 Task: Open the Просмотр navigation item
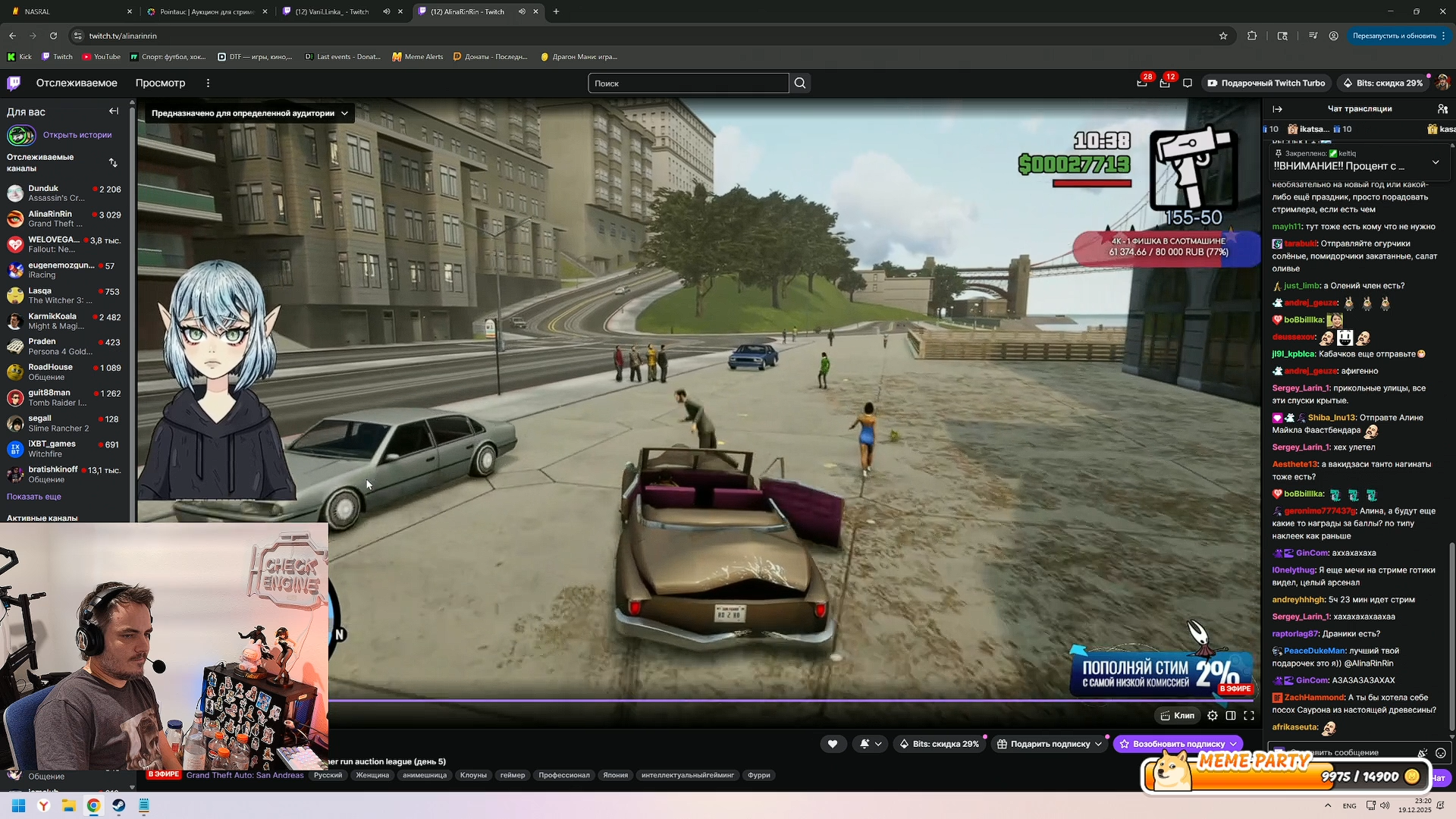tap(160, 83)
